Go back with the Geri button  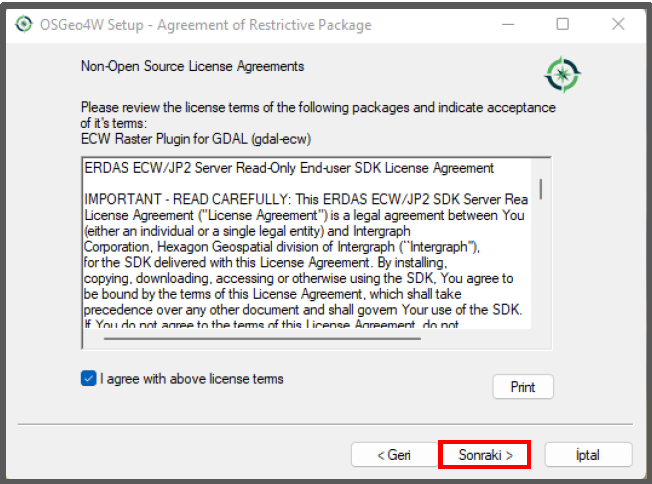point(394,454)
